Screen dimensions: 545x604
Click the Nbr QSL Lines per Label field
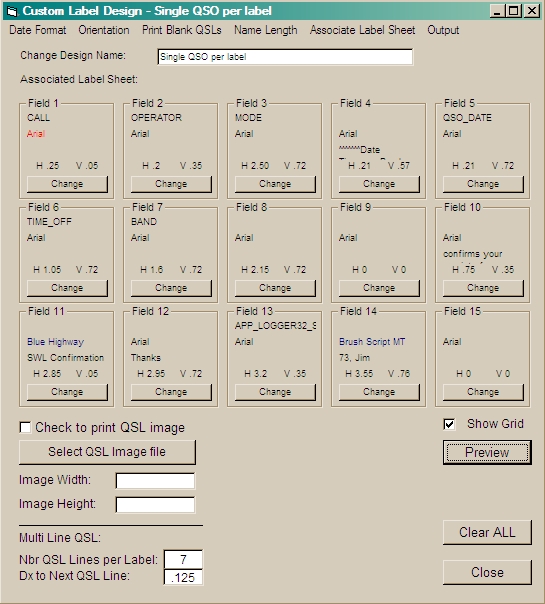point(183,560)
